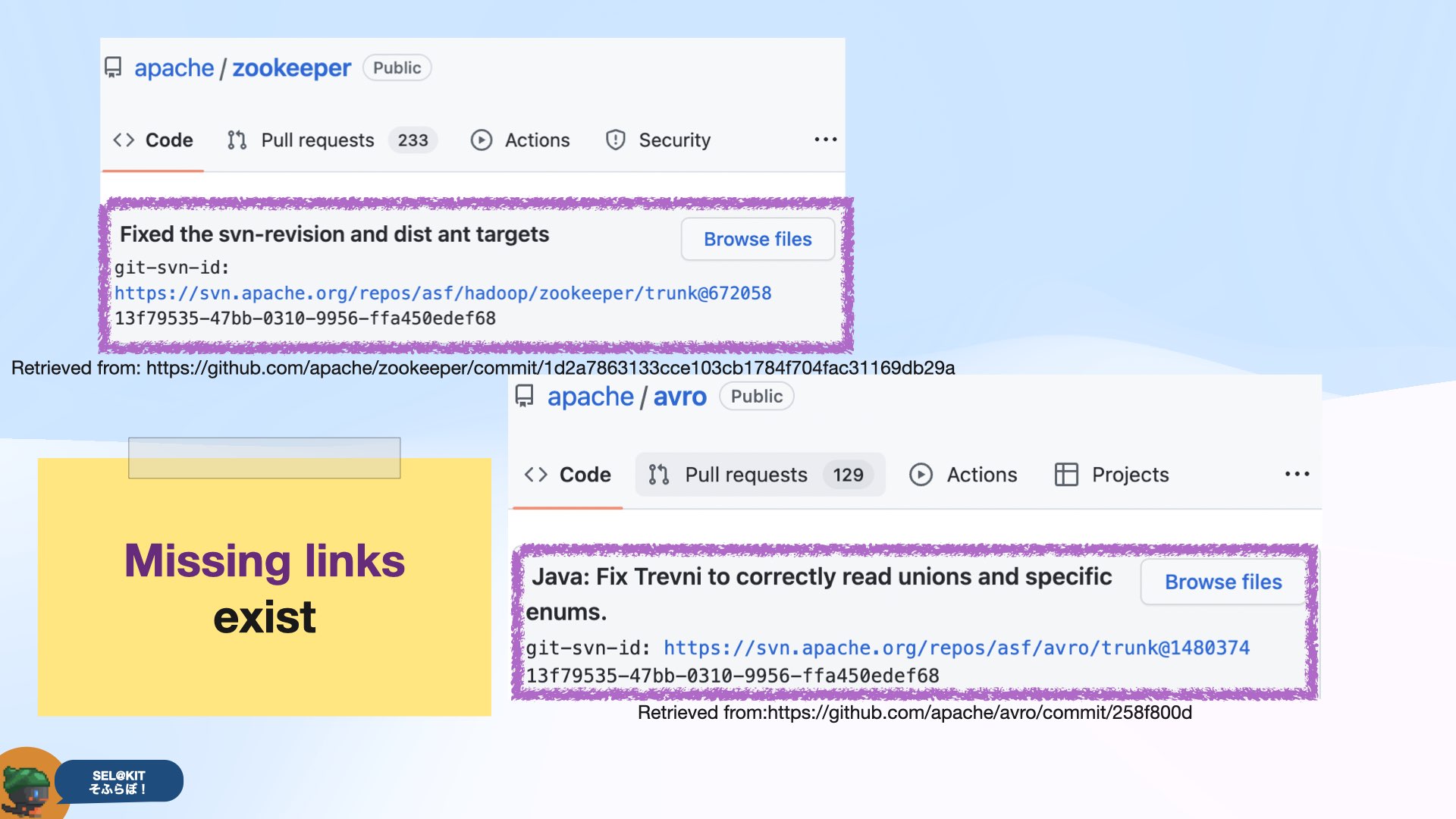Click the 233 pull request counter badge
Image resolution: width=1456 pixels, height=819 pixels.
tap(413, 140)
